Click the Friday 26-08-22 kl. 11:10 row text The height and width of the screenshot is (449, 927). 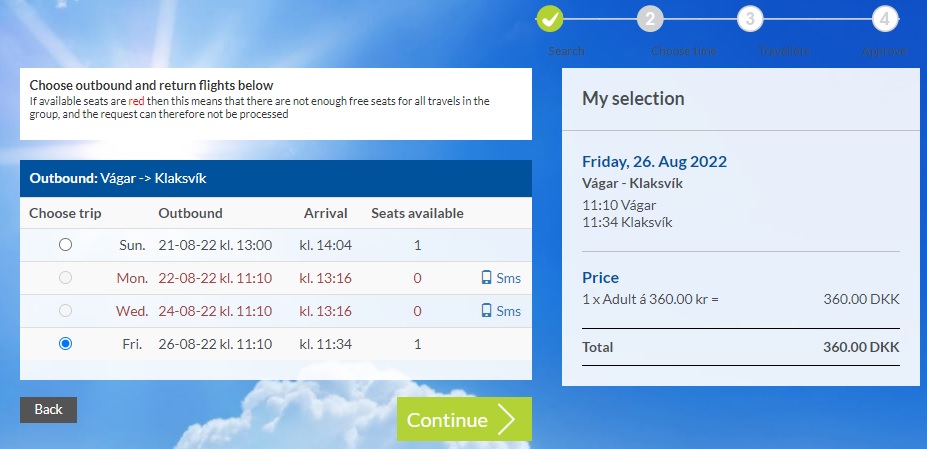(x=215, y=344)
